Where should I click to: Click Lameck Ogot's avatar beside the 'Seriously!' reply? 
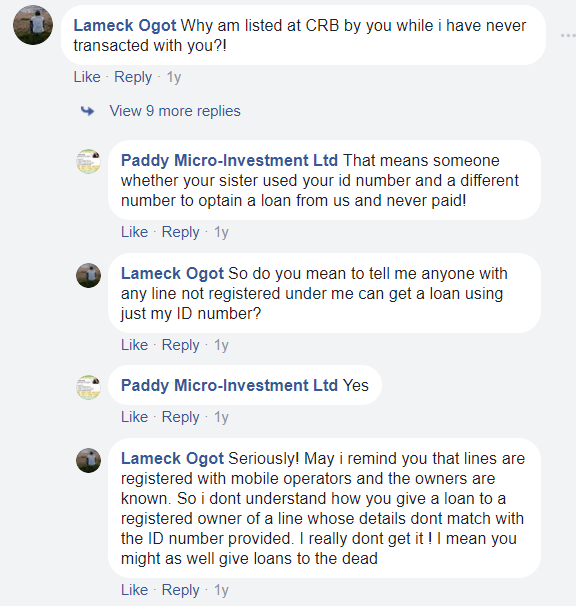point(88,460)
